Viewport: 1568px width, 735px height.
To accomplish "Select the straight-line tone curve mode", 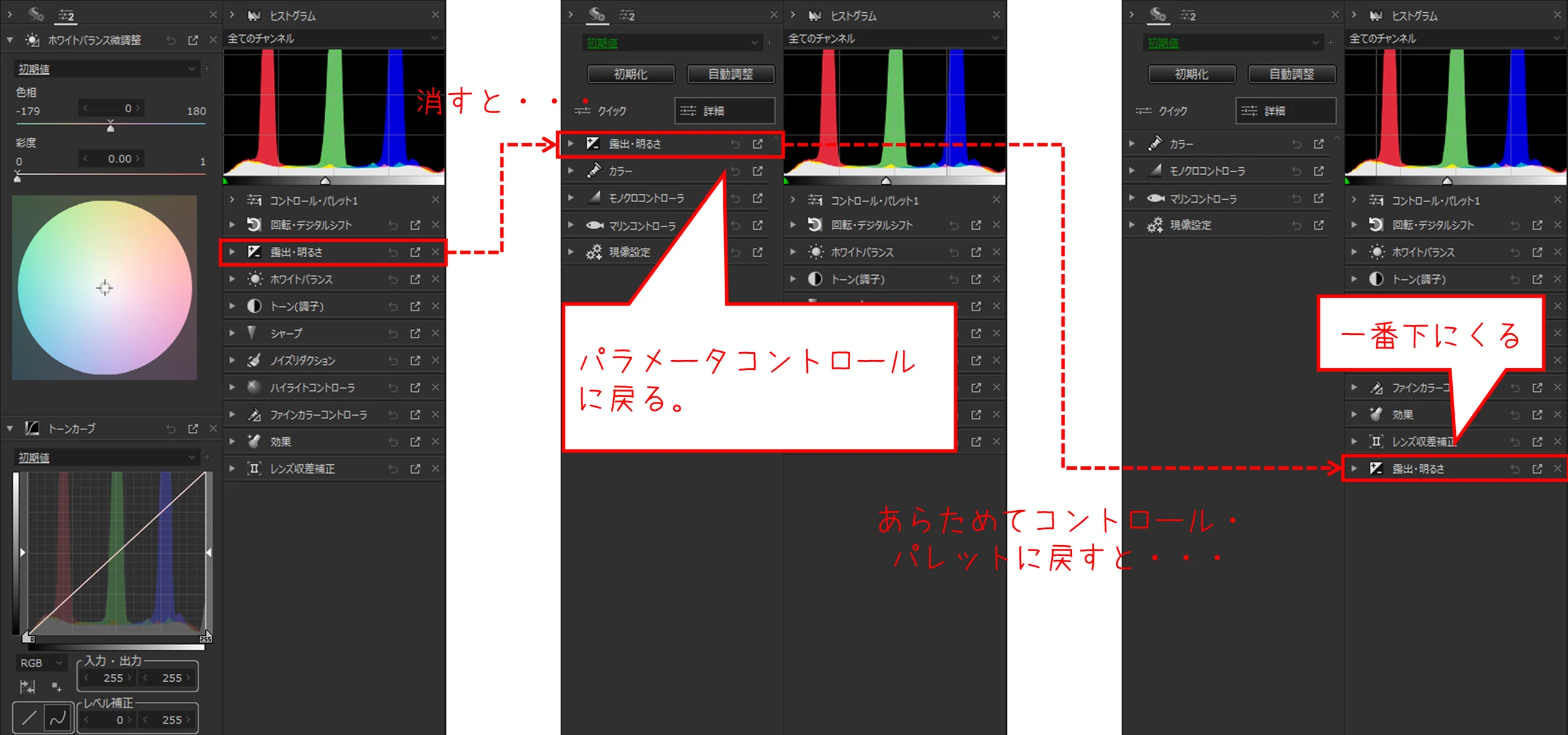I will pos(29,717).
